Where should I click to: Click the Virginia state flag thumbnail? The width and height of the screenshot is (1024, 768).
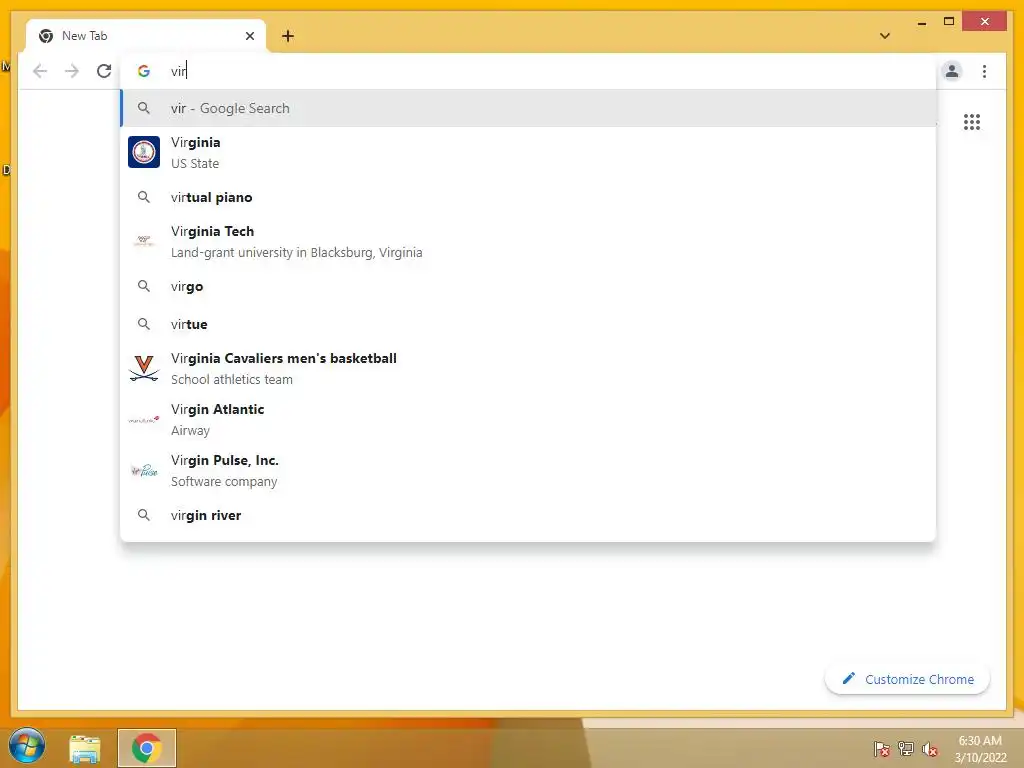point(144,152)
